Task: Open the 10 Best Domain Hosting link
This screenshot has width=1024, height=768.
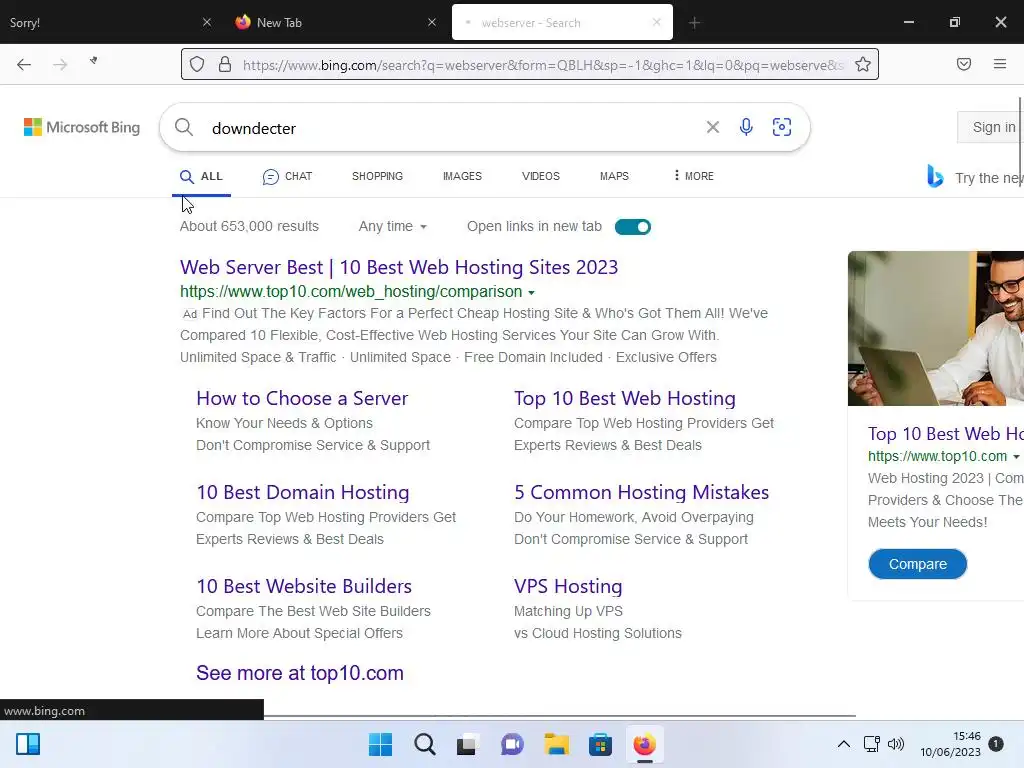Action: 303,492
